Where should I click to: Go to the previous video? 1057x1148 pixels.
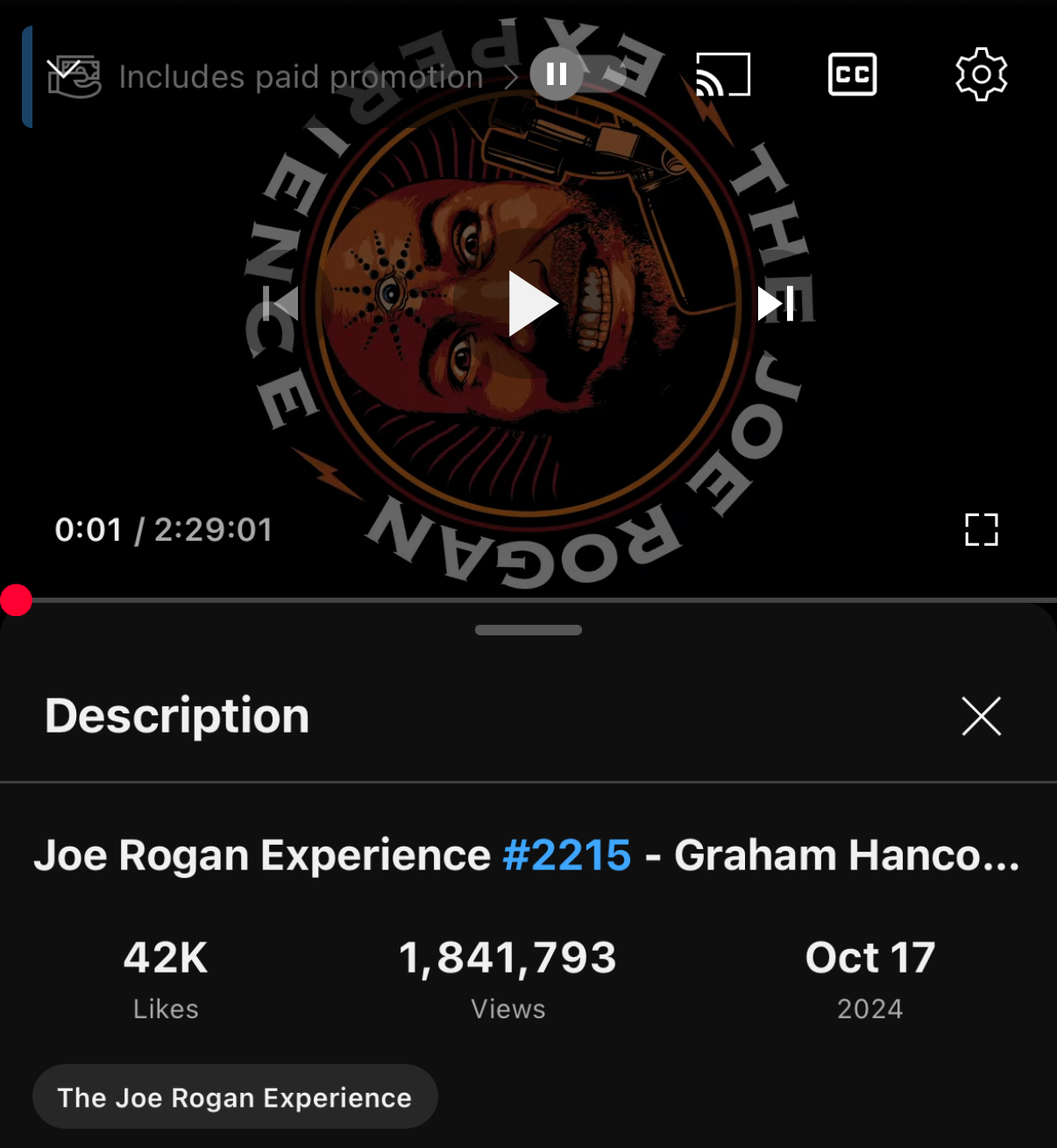(281, 303)
